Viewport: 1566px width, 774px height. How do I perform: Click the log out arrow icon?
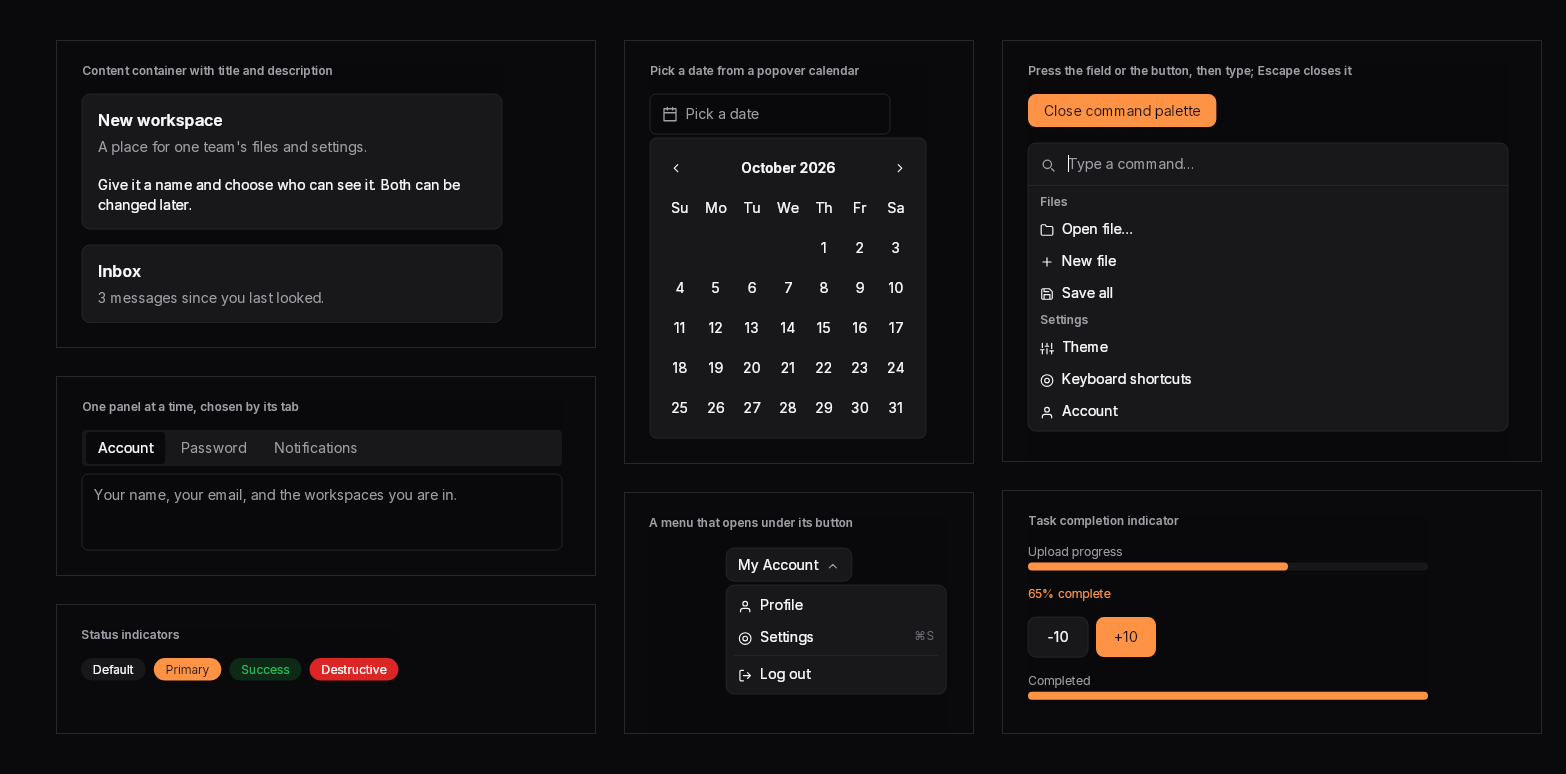pyautogui.click(x=745, y=675)
